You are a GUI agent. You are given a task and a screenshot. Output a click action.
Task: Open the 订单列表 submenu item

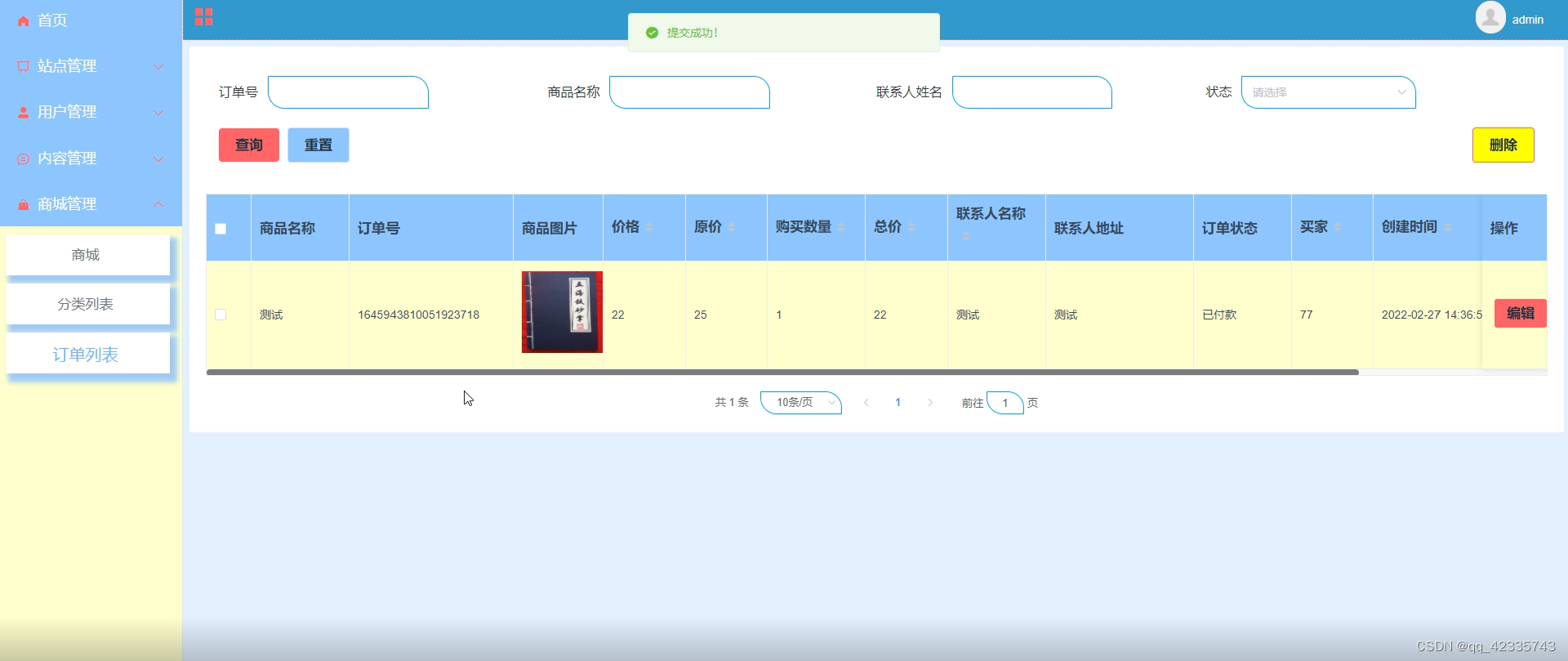(87, 354)
